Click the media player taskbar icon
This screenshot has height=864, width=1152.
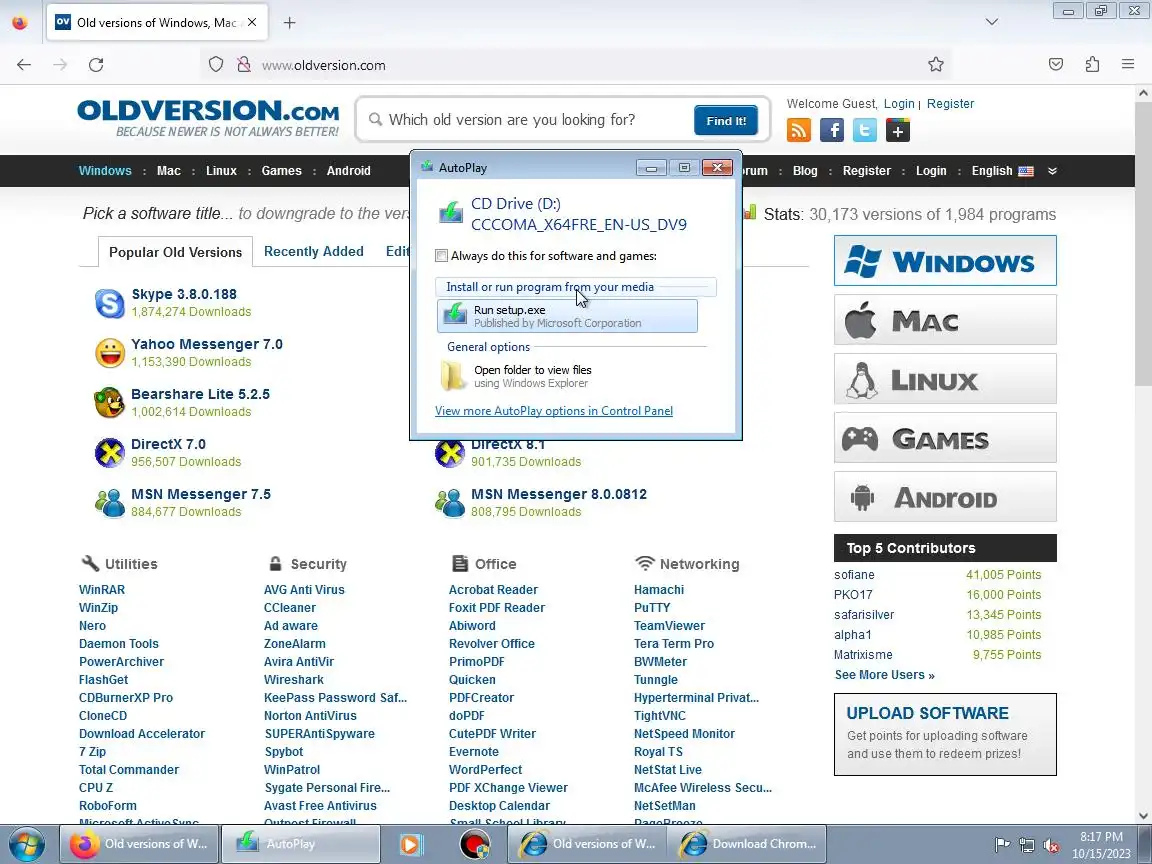pyautogui.click(x=411, y=844)
